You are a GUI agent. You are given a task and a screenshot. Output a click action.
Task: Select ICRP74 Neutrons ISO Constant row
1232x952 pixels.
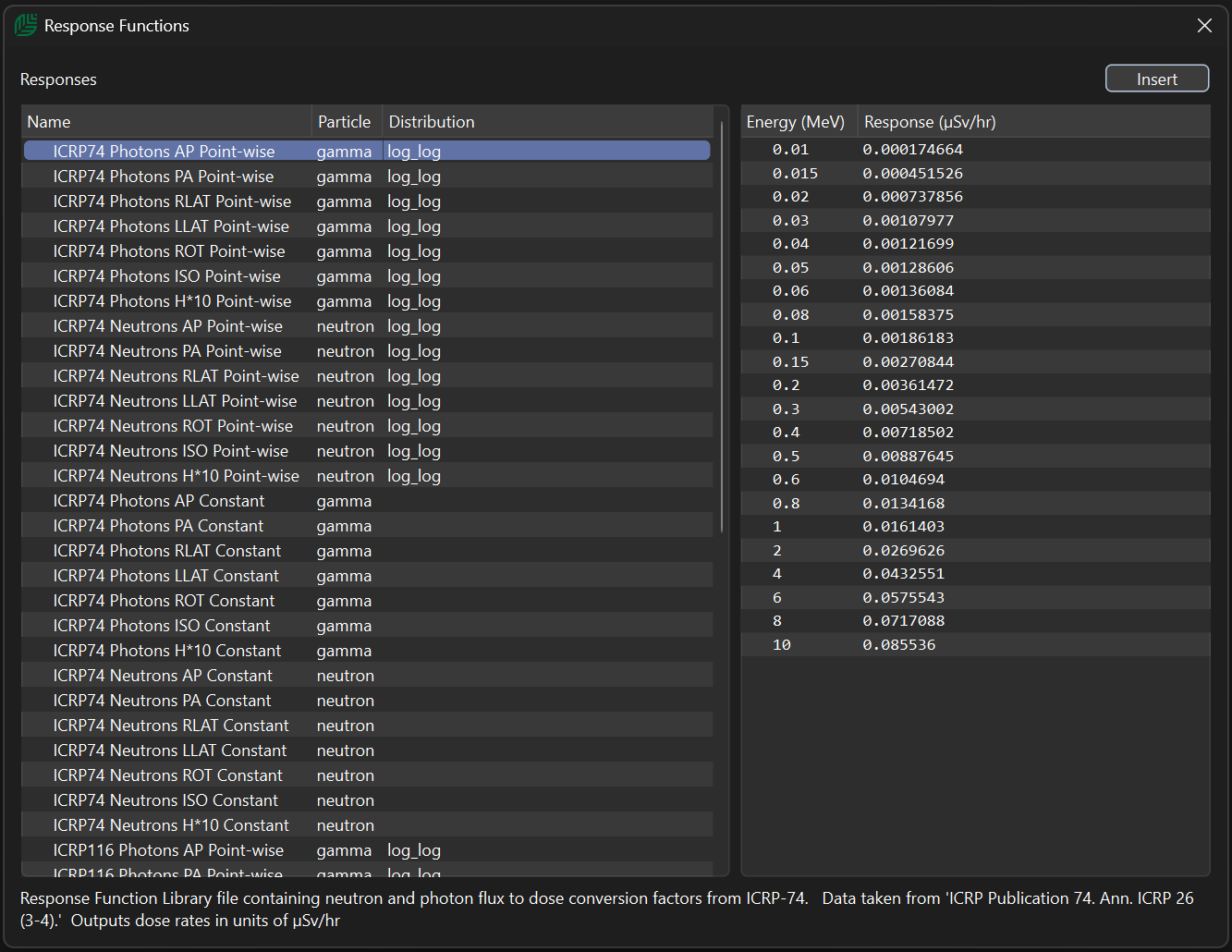point(367,800)
